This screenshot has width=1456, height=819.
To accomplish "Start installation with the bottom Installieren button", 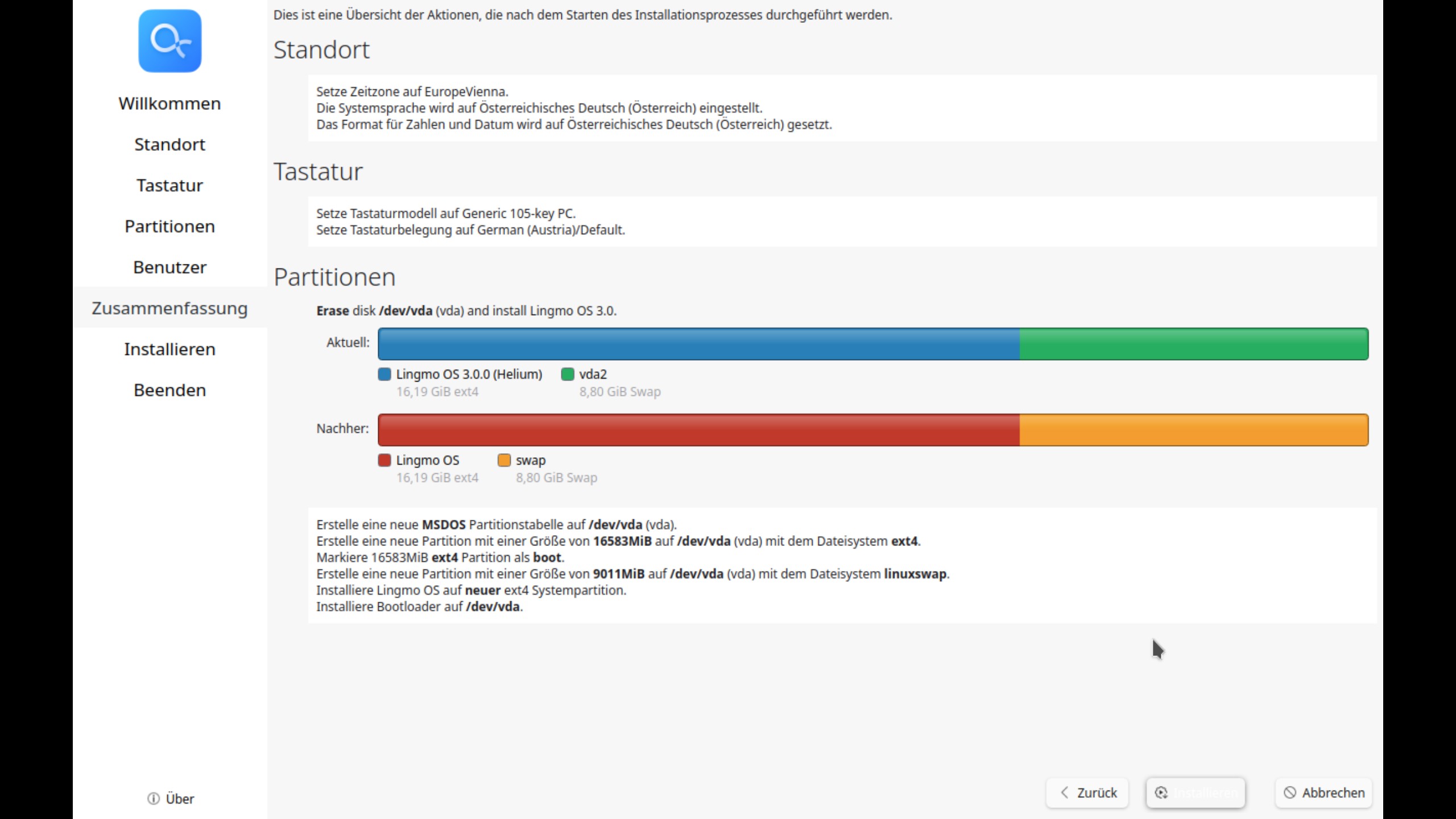I will pos(1196,793).
